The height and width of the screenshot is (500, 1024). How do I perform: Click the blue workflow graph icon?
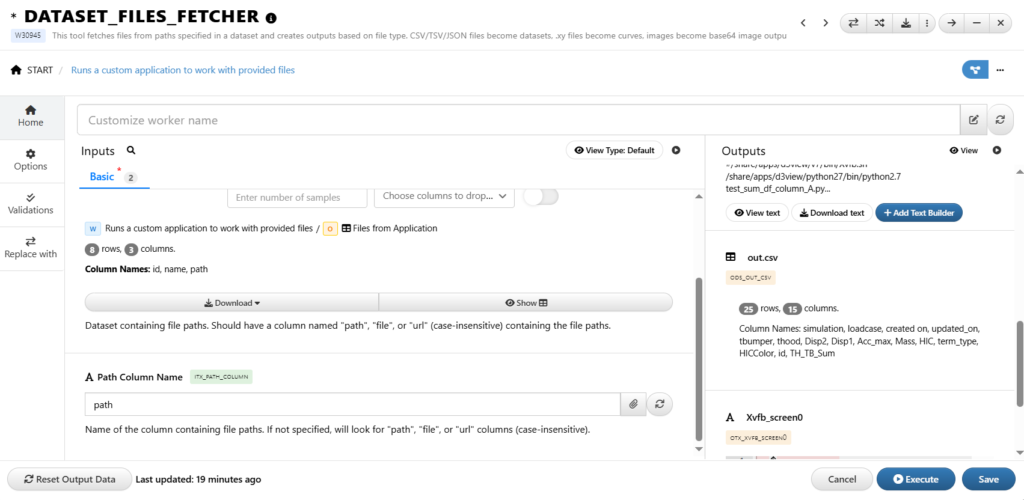point(974,69)
